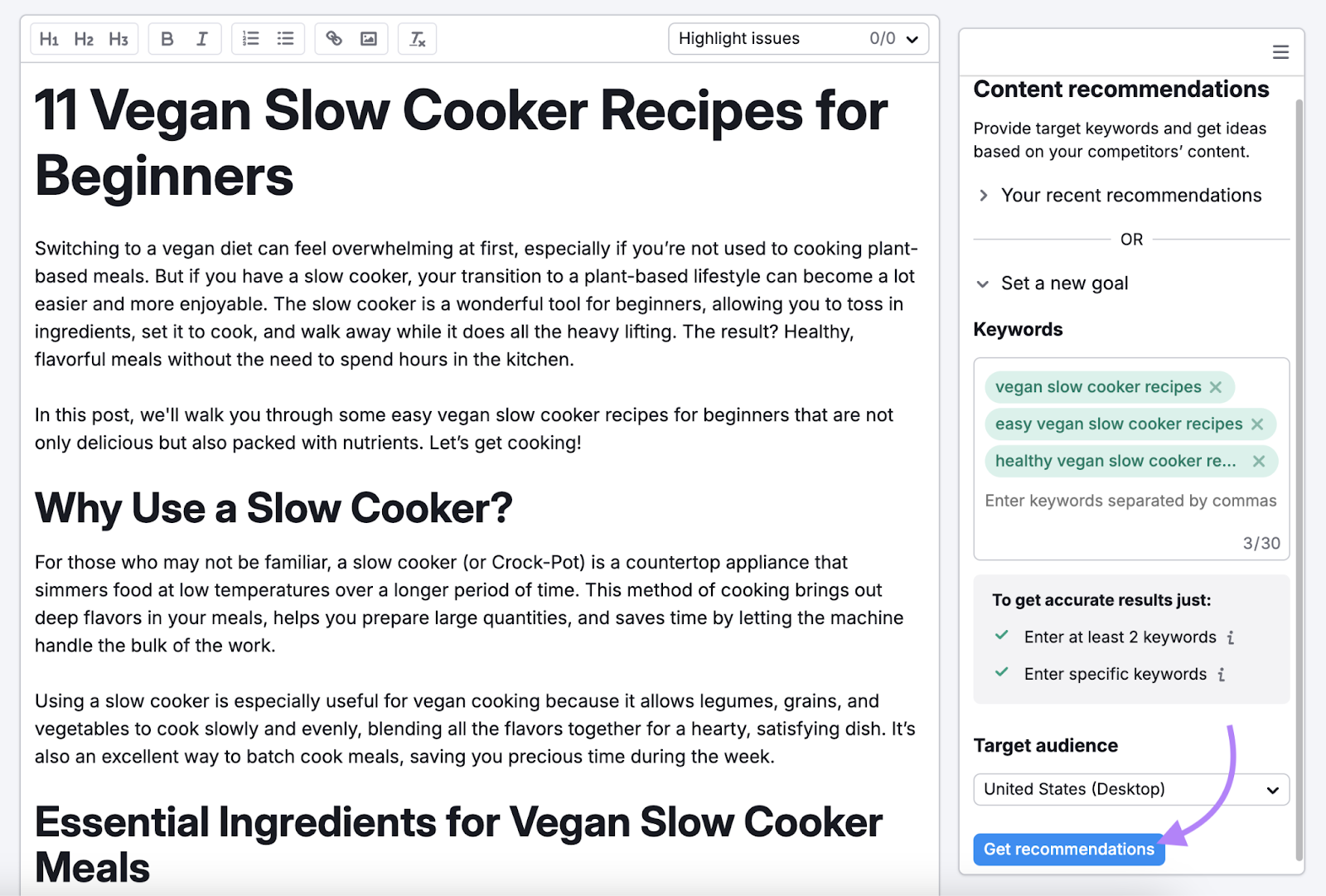Click the insert link icon
The width and height of the screenshot is (1326, 896).
point(334,38)
